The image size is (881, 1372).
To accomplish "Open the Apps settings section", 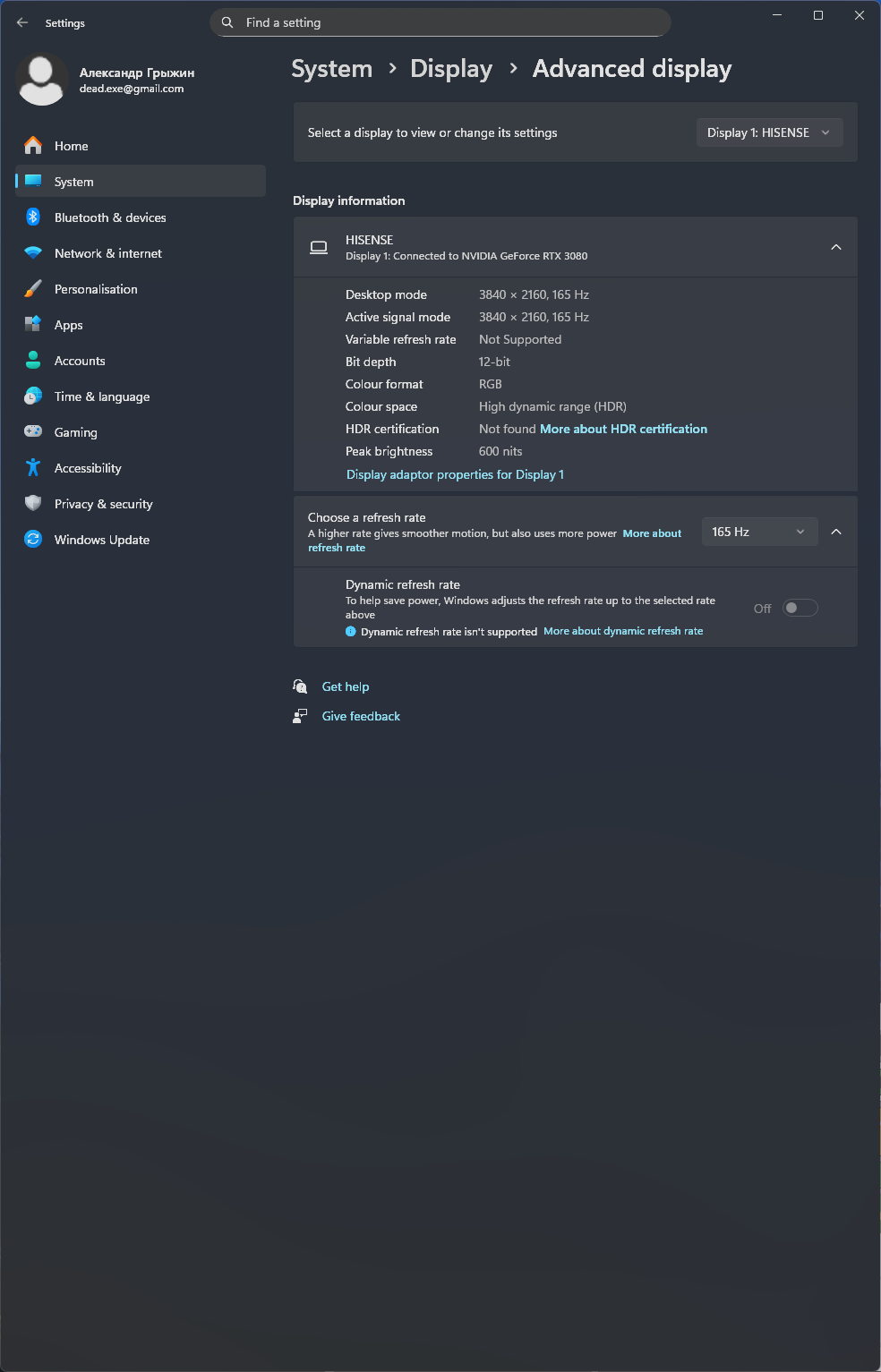I will 68,325.
